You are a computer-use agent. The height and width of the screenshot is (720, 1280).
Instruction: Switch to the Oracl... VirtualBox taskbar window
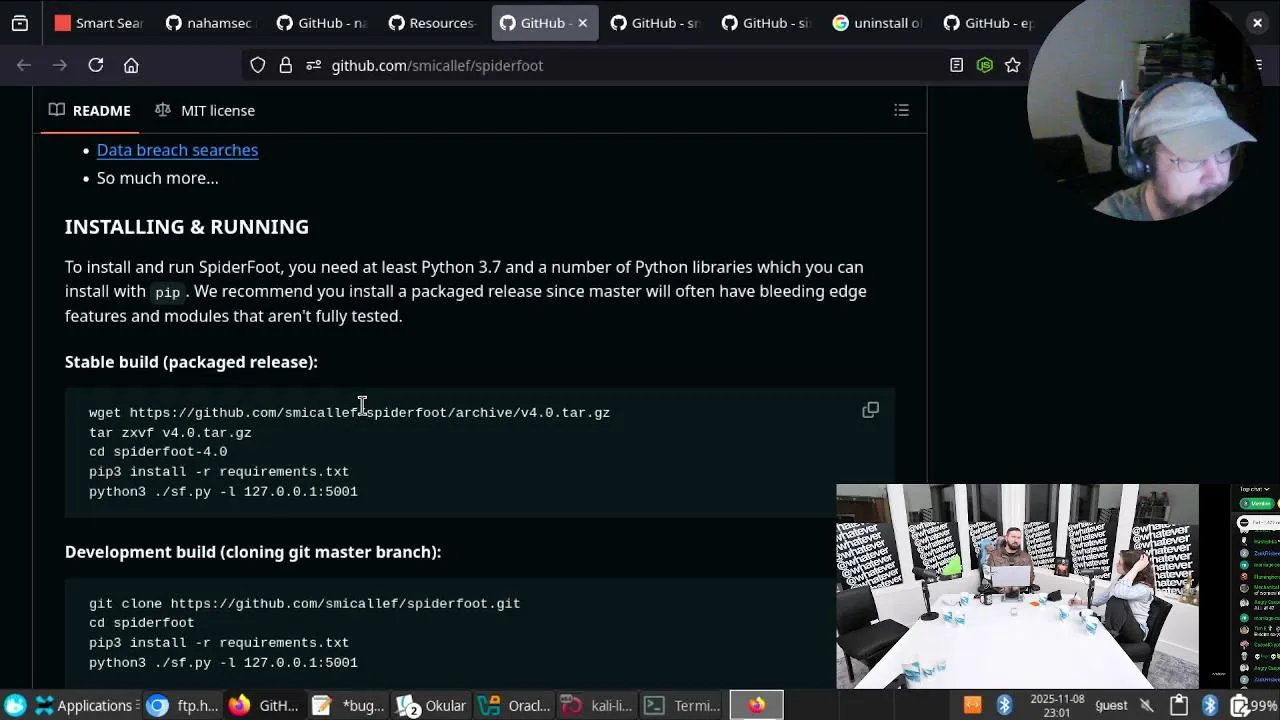click(513, 706)
